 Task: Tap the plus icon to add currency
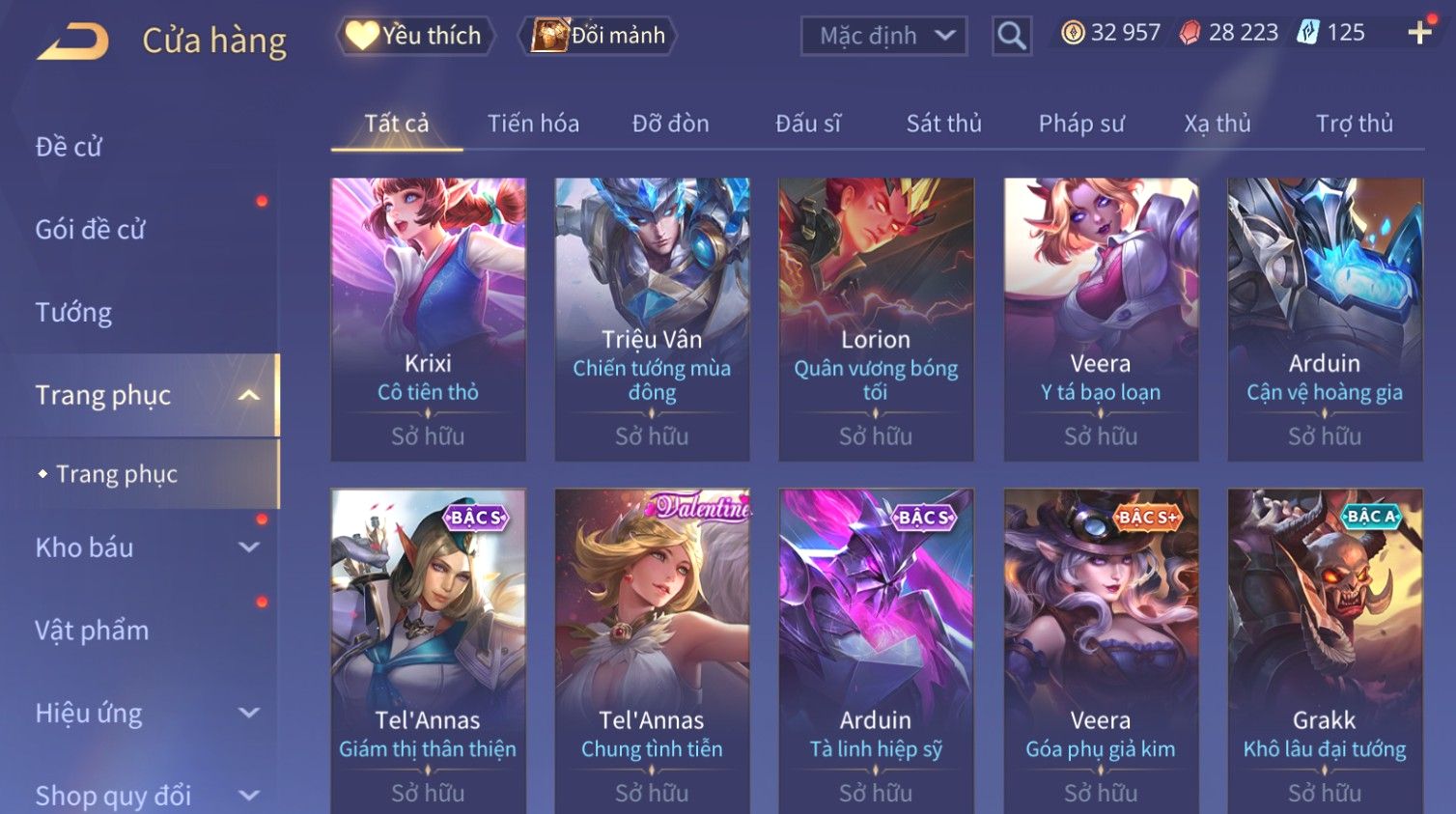pos(1419,33)
